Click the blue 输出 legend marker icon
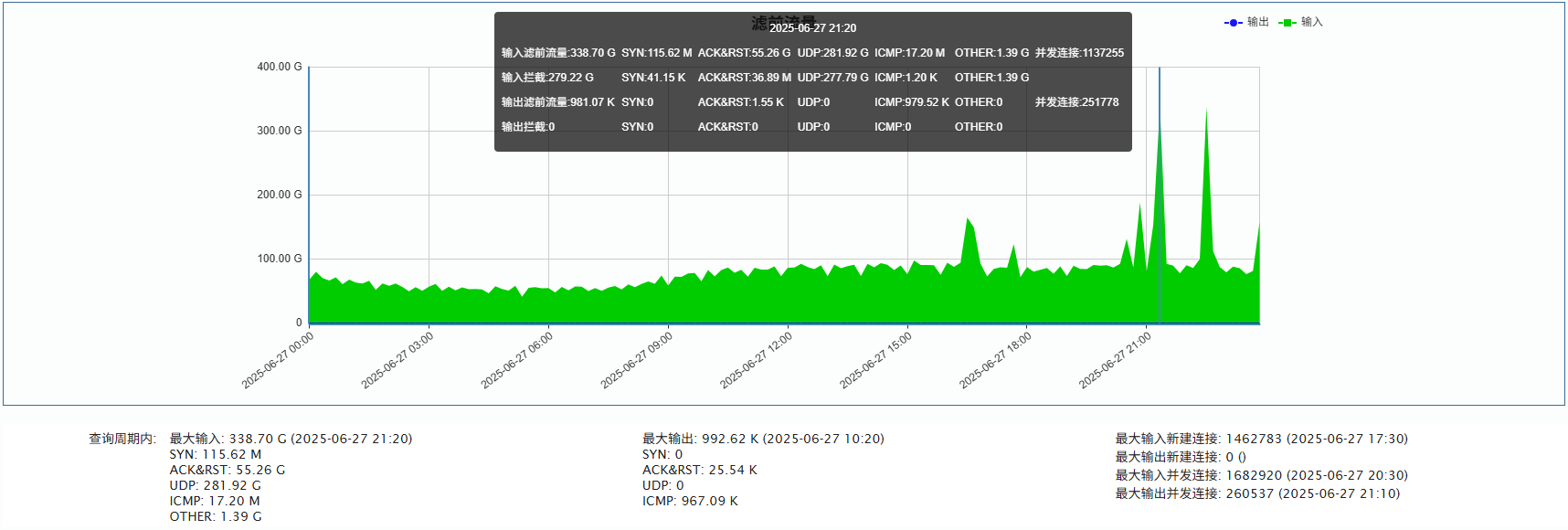Viewport: 1568px width, 530px height. 1233,23
